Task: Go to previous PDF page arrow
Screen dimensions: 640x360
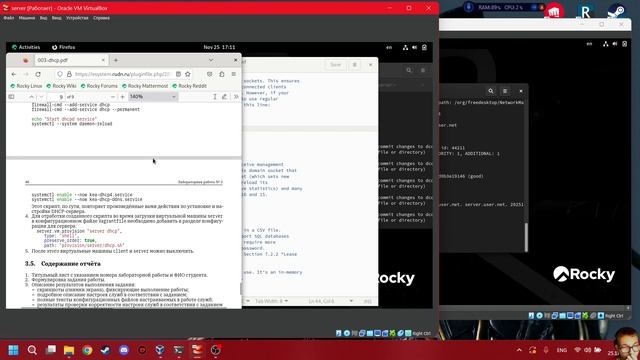Action: point(31,97)
